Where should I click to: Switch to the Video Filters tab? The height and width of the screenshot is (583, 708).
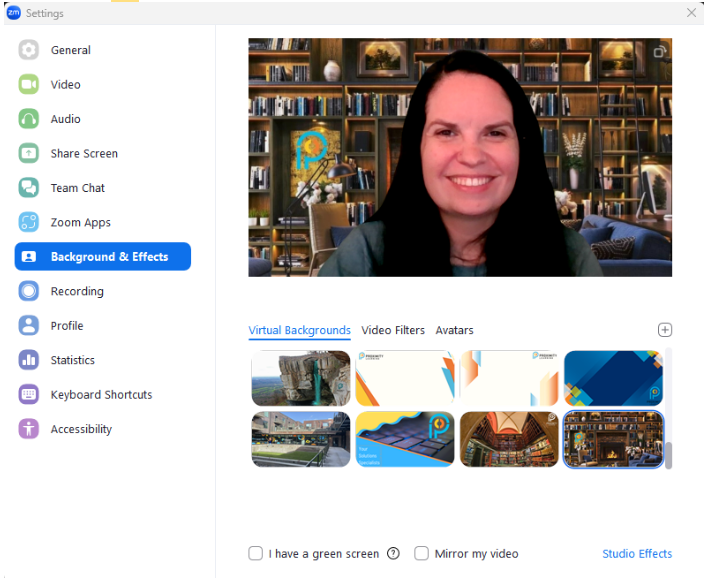393,330
